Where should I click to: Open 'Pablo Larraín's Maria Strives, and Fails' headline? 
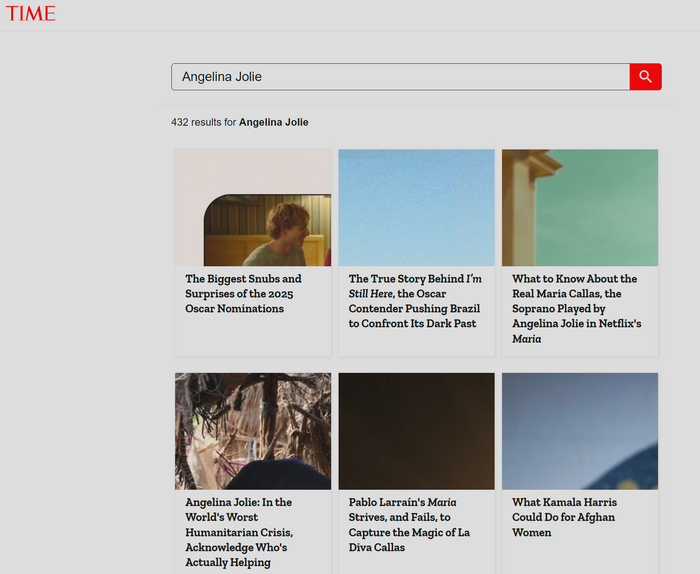coord(409,524)
